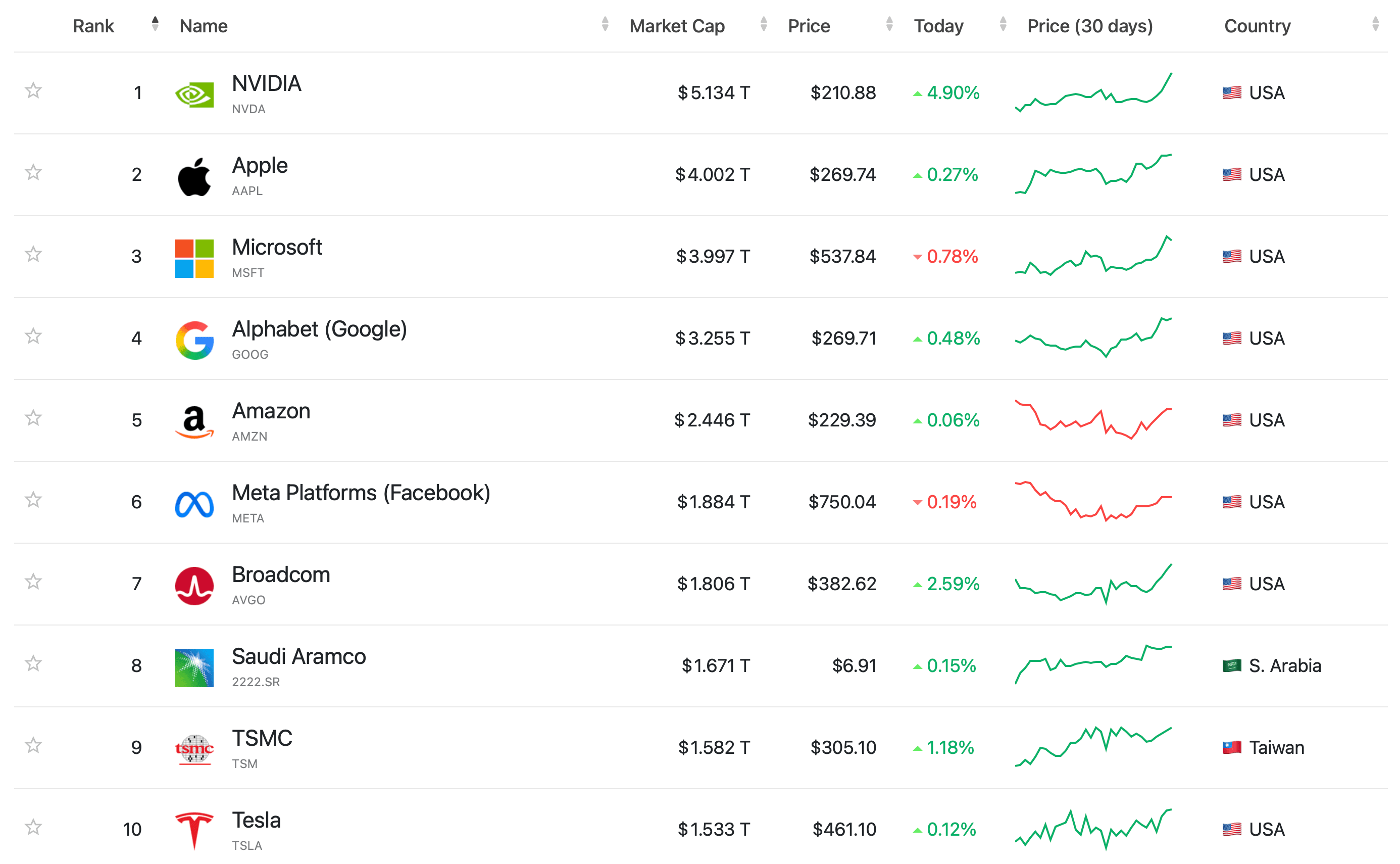Viewport: 1400px width, 864px height.
Task: Toggle favorite star for NVIDIA
Action: click(x=33, y=90)
